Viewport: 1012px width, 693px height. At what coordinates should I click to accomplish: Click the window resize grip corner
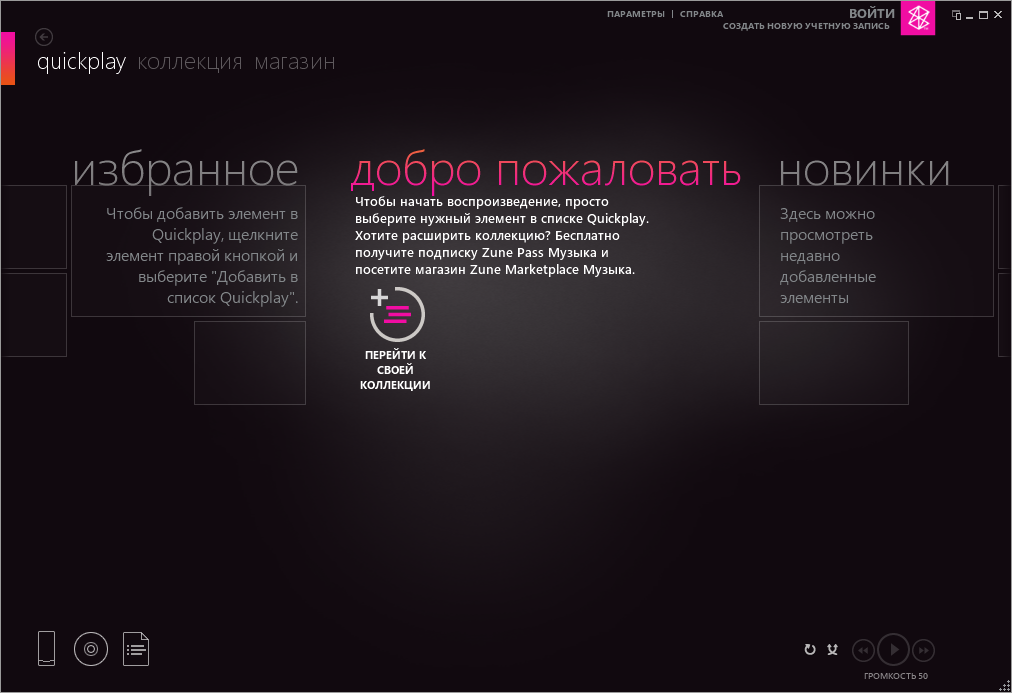tap(1005, 686)
